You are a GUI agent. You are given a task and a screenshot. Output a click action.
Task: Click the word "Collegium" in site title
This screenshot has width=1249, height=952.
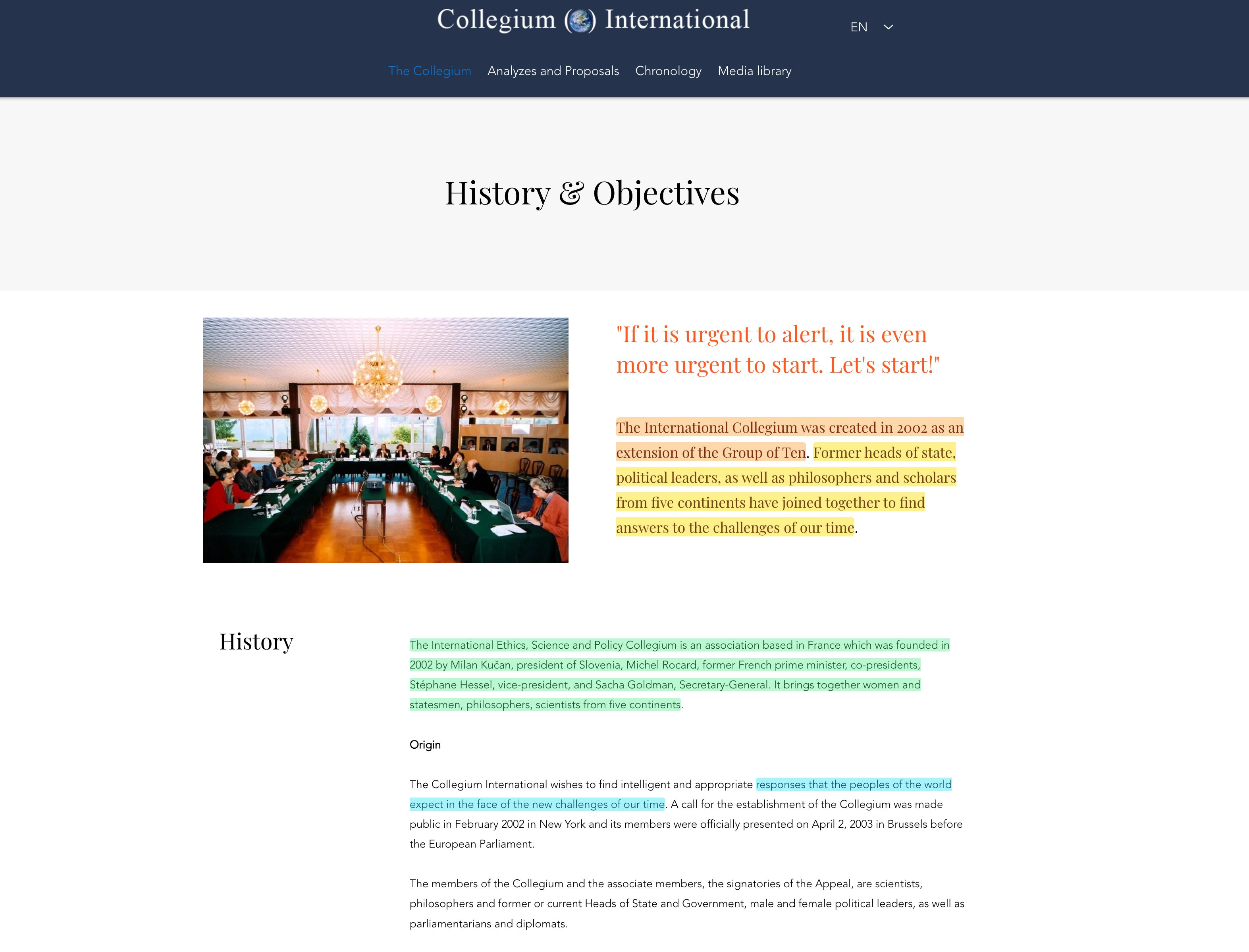[496, 20]
